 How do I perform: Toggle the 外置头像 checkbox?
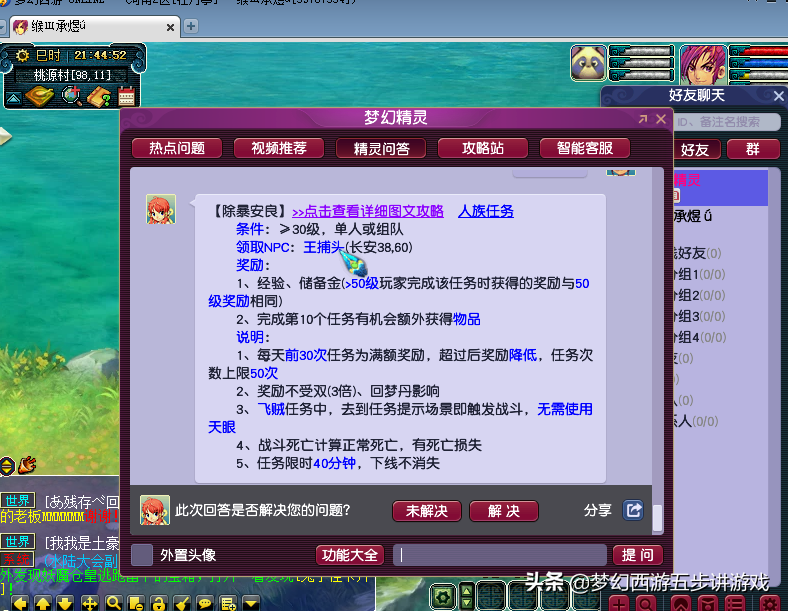click(x=143, y=555)
